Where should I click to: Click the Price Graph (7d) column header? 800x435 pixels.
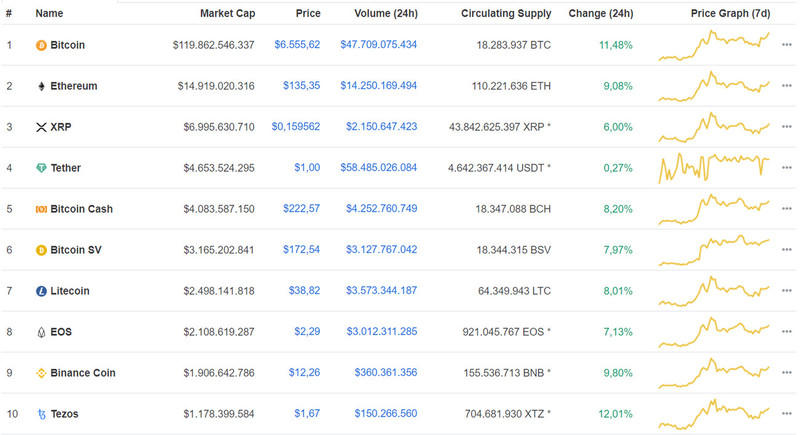730,13
